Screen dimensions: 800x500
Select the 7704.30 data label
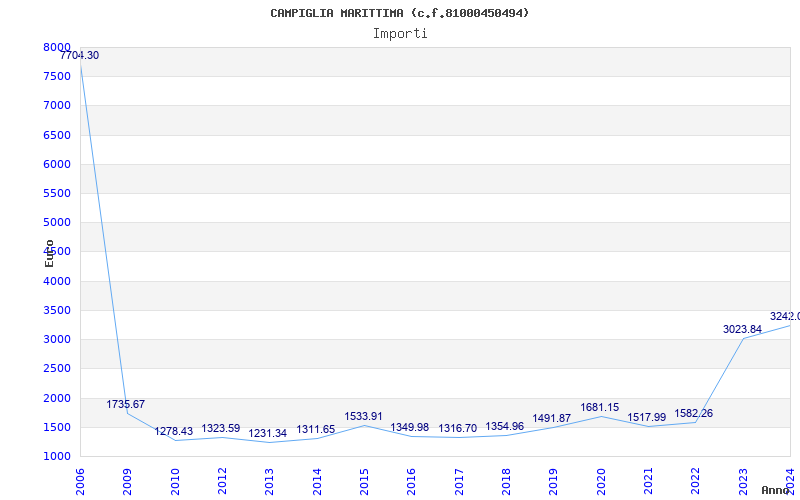(x=80, y=56)
